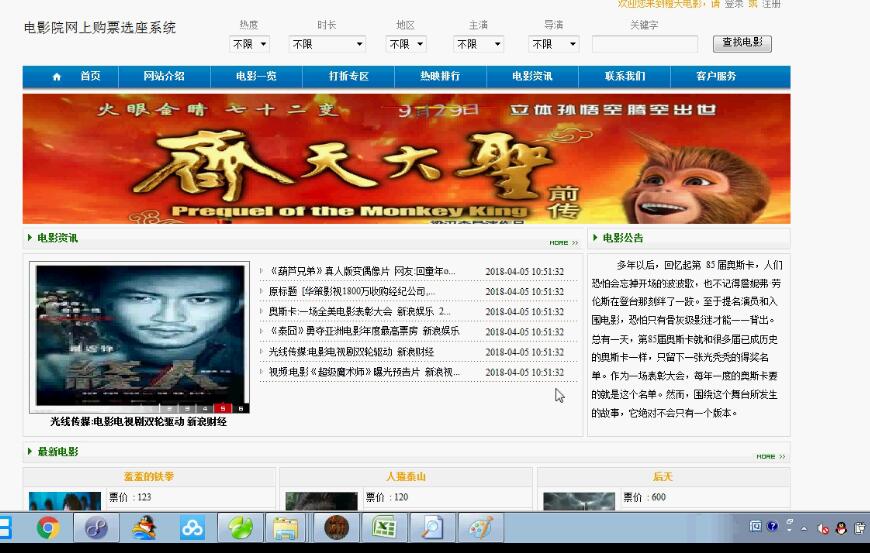Open 客户服务 navigation item

716,77
